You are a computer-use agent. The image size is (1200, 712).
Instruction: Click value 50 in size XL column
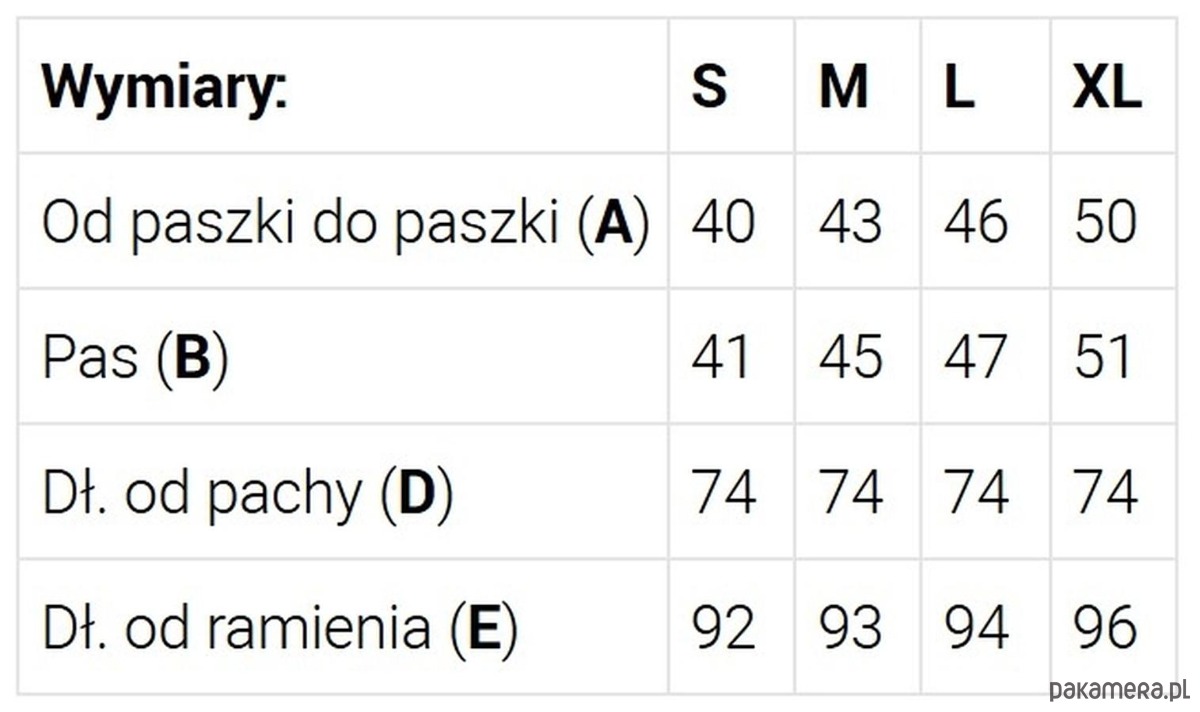pos(1106,222)
